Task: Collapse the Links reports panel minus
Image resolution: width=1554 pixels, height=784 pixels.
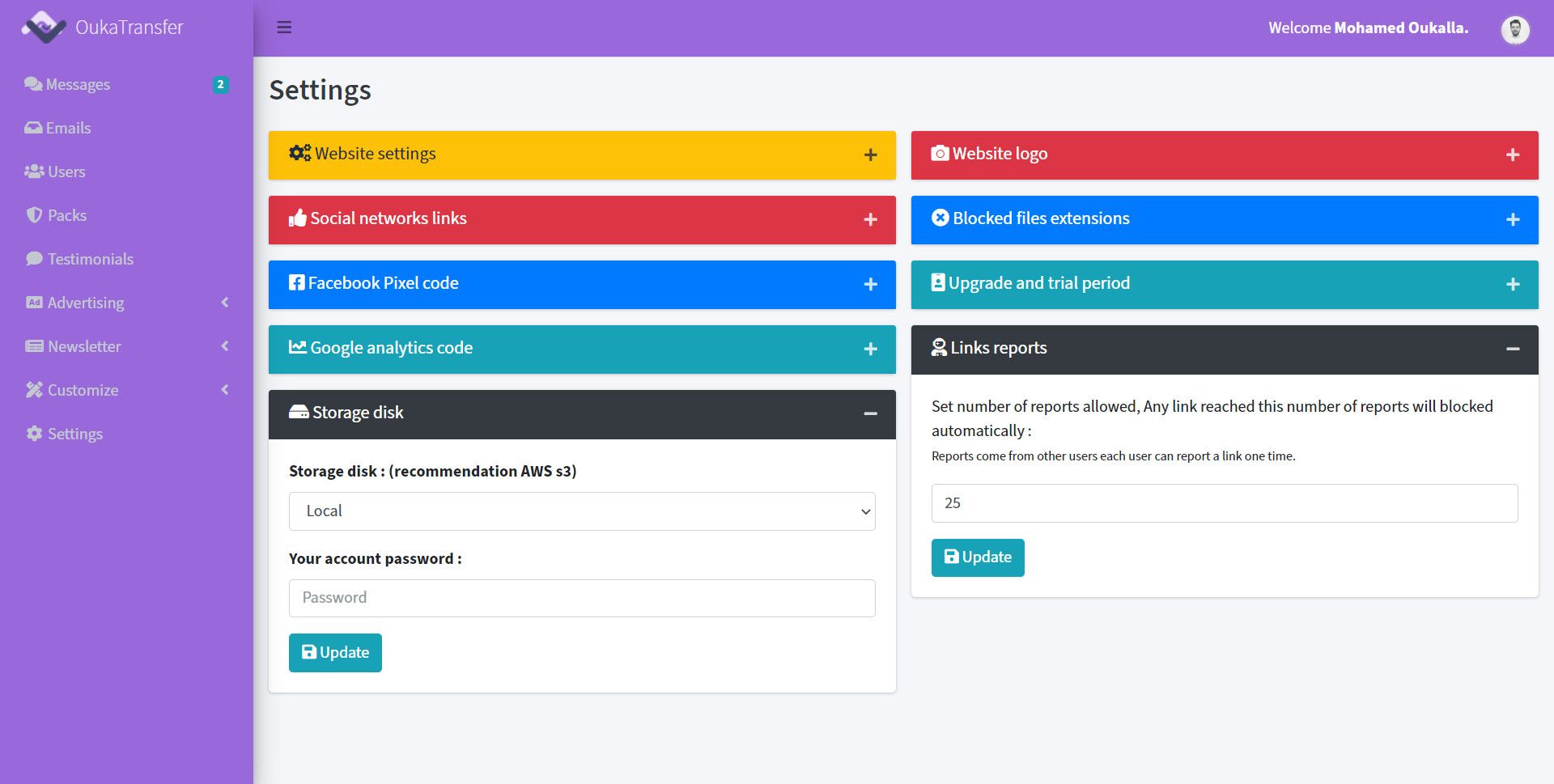Action: [1513, 349]
